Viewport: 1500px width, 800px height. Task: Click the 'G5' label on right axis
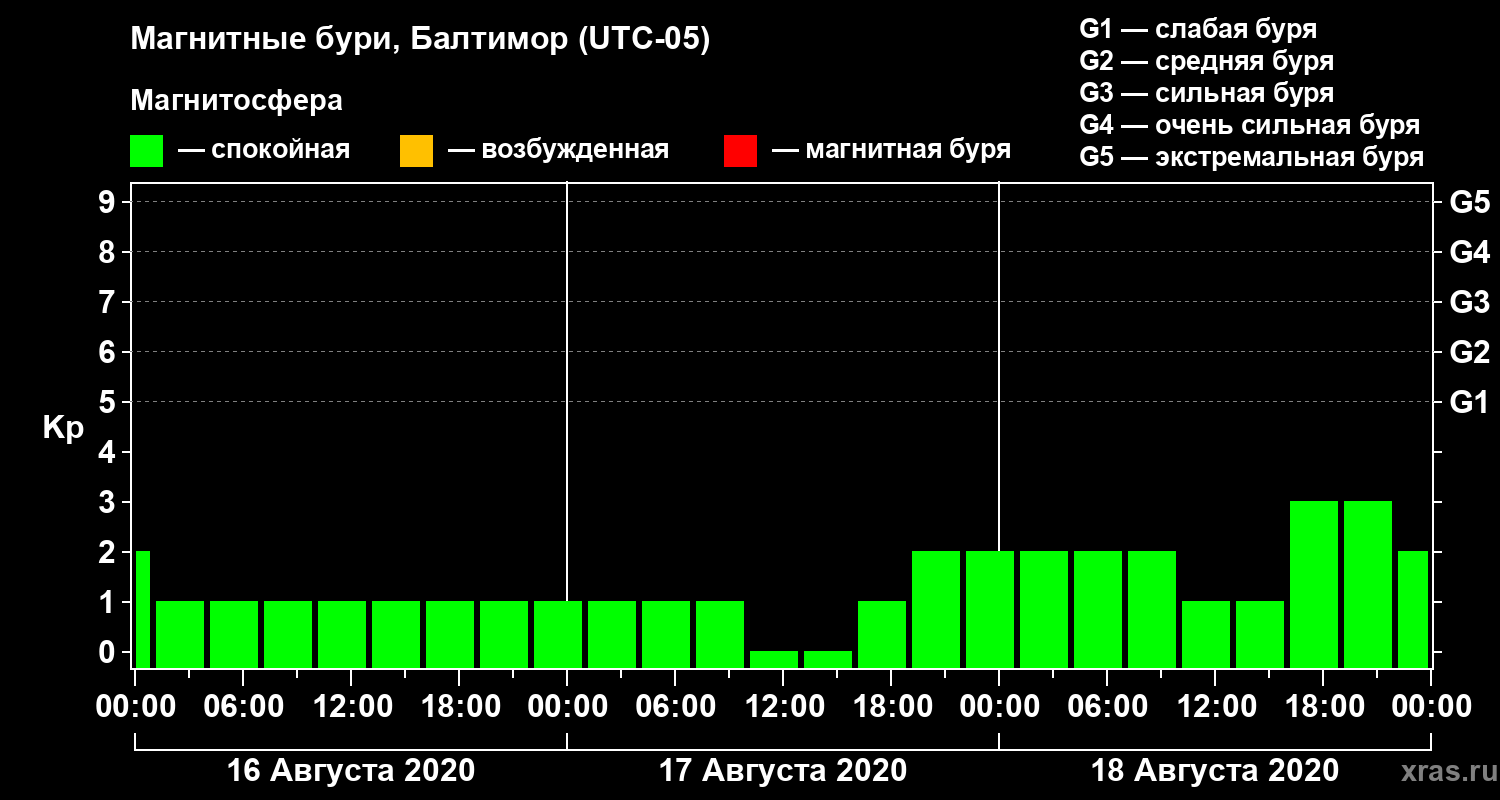click(x=1469, y=202)
